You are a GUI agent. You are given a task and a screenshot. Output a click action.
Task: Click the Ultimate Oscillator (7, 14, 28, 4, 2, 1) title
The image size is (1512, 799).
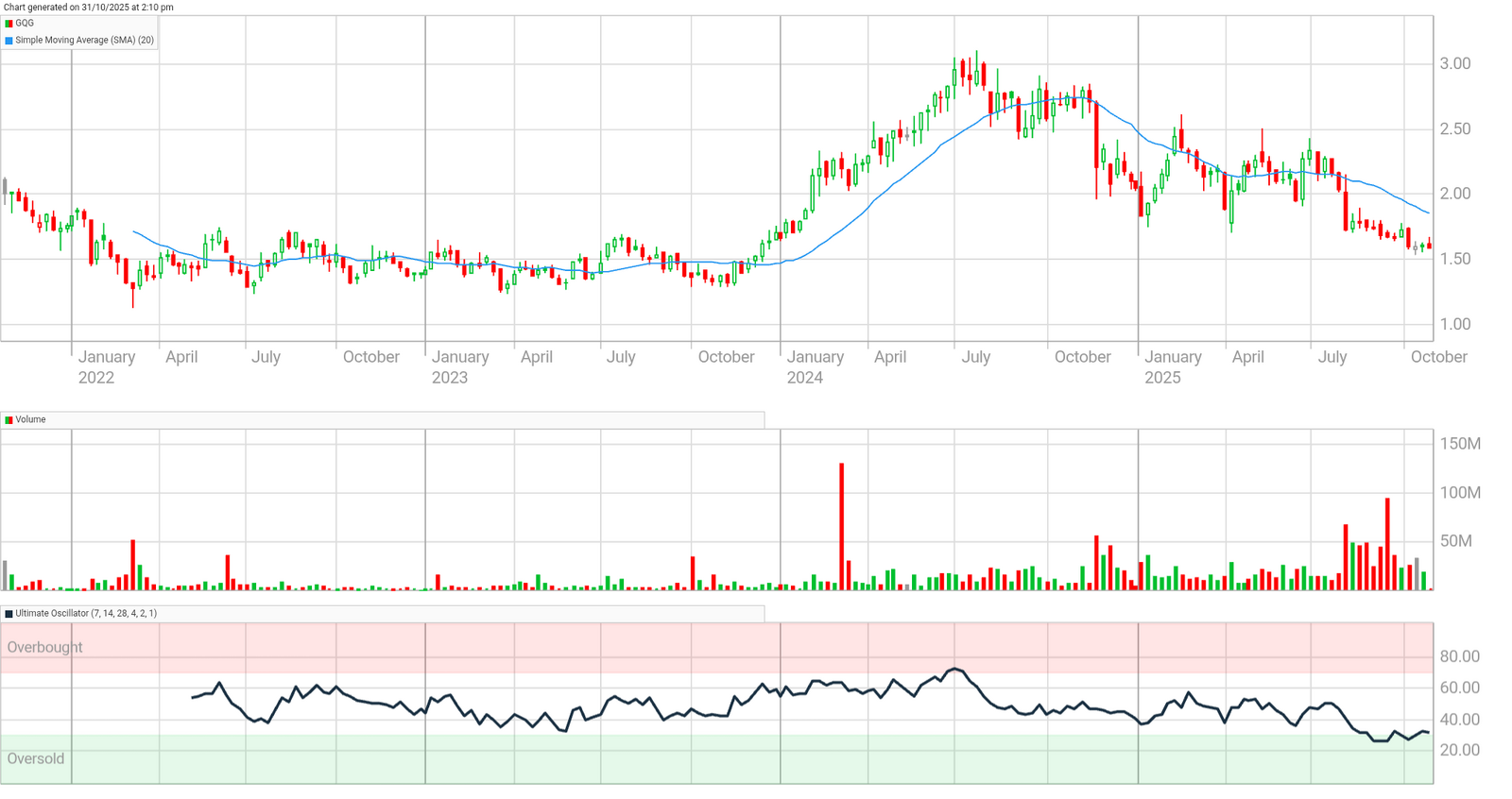click(86, 614)
